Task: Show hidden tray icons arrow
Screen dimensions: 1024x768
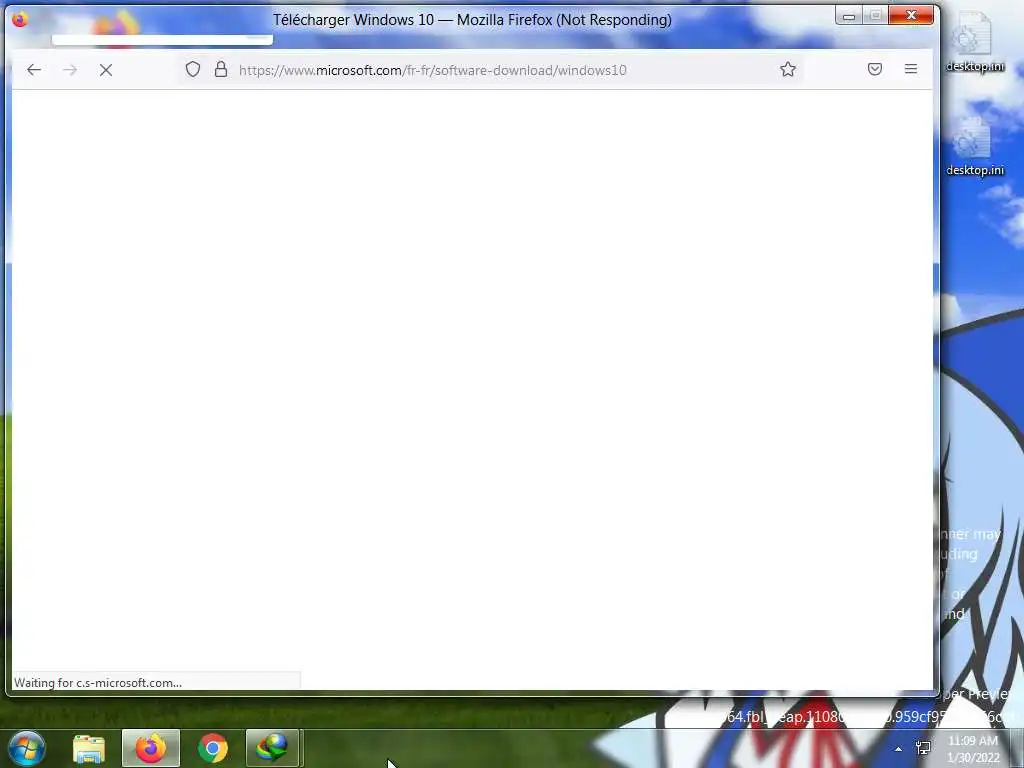Action: point(899,749)
